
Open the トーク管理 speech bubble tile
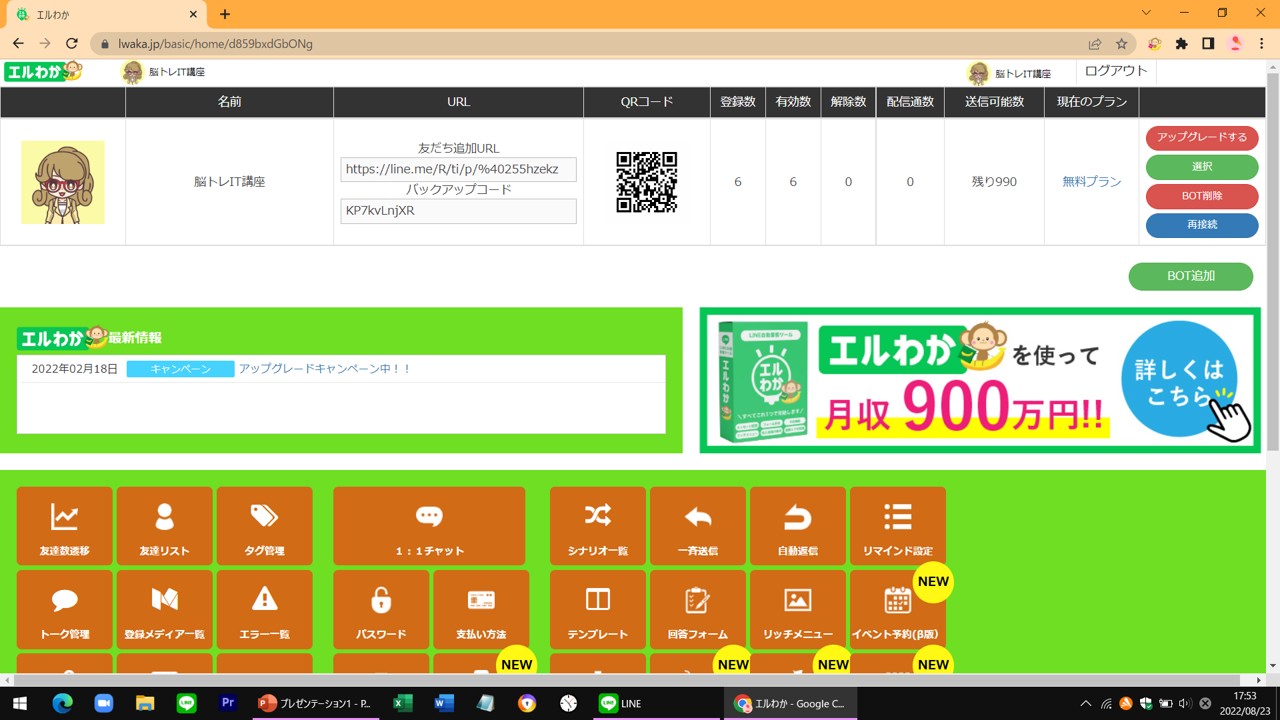65,609
